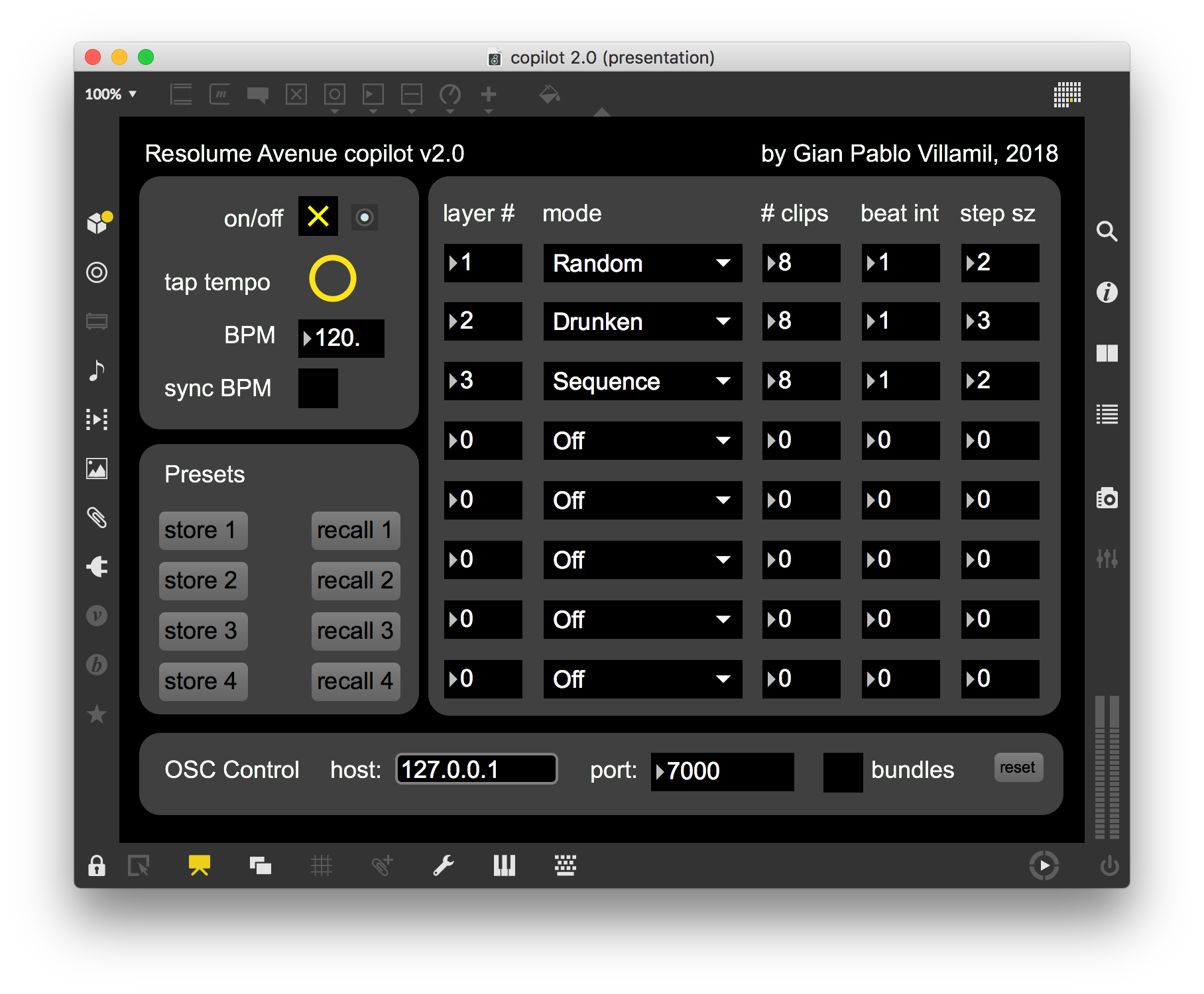Viewport: 1204px width, 994px height.
Task: Open the Random mode dropdown
Action: point(642,263)
